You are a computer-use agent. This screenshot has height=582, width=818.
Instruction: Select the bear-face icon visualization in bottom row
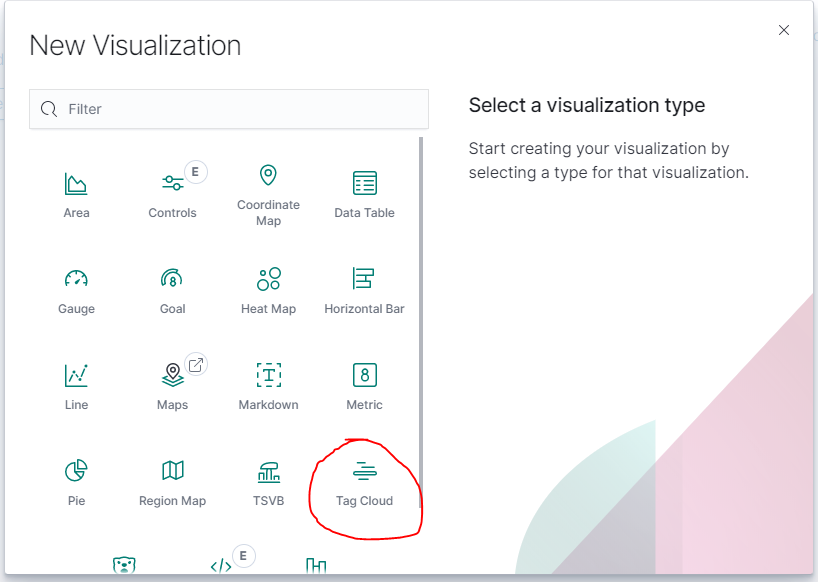124,565
